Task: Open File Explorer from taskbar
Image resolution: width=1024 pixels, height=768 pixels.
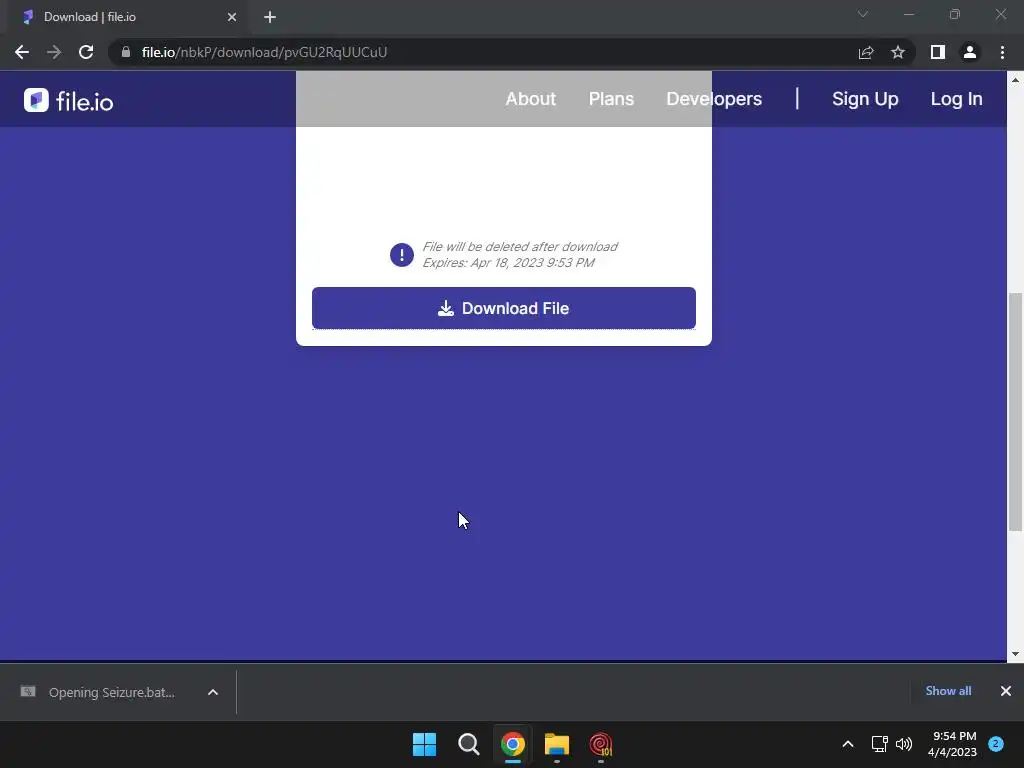Action: click(x=556, y=744)
